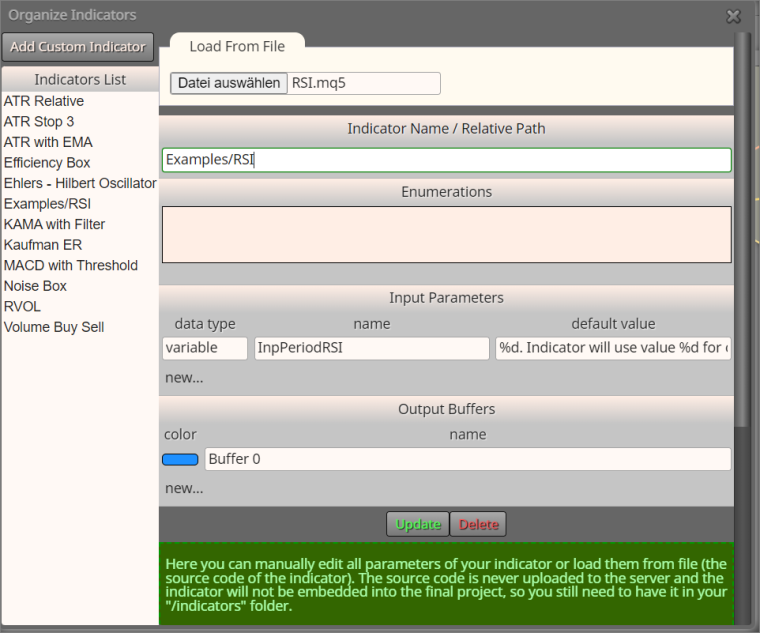Open the variable data type field
This screenshot has width=760, height=633.
(x=205, y=348)
